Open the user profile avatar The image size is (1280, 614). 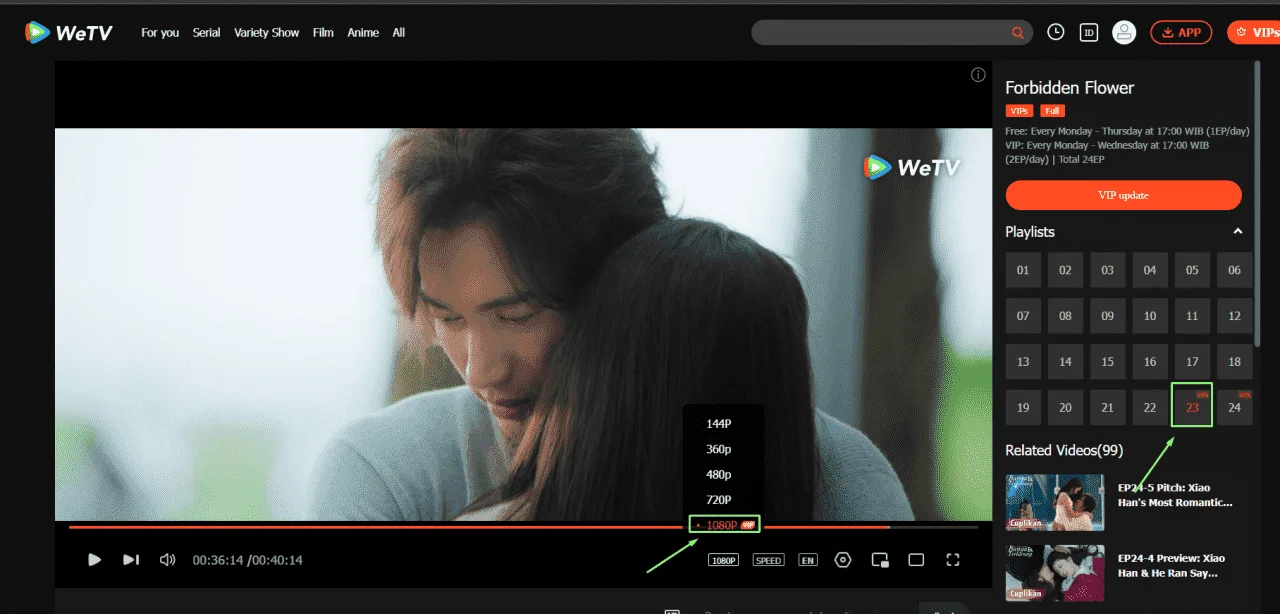tap(1124, 32)
